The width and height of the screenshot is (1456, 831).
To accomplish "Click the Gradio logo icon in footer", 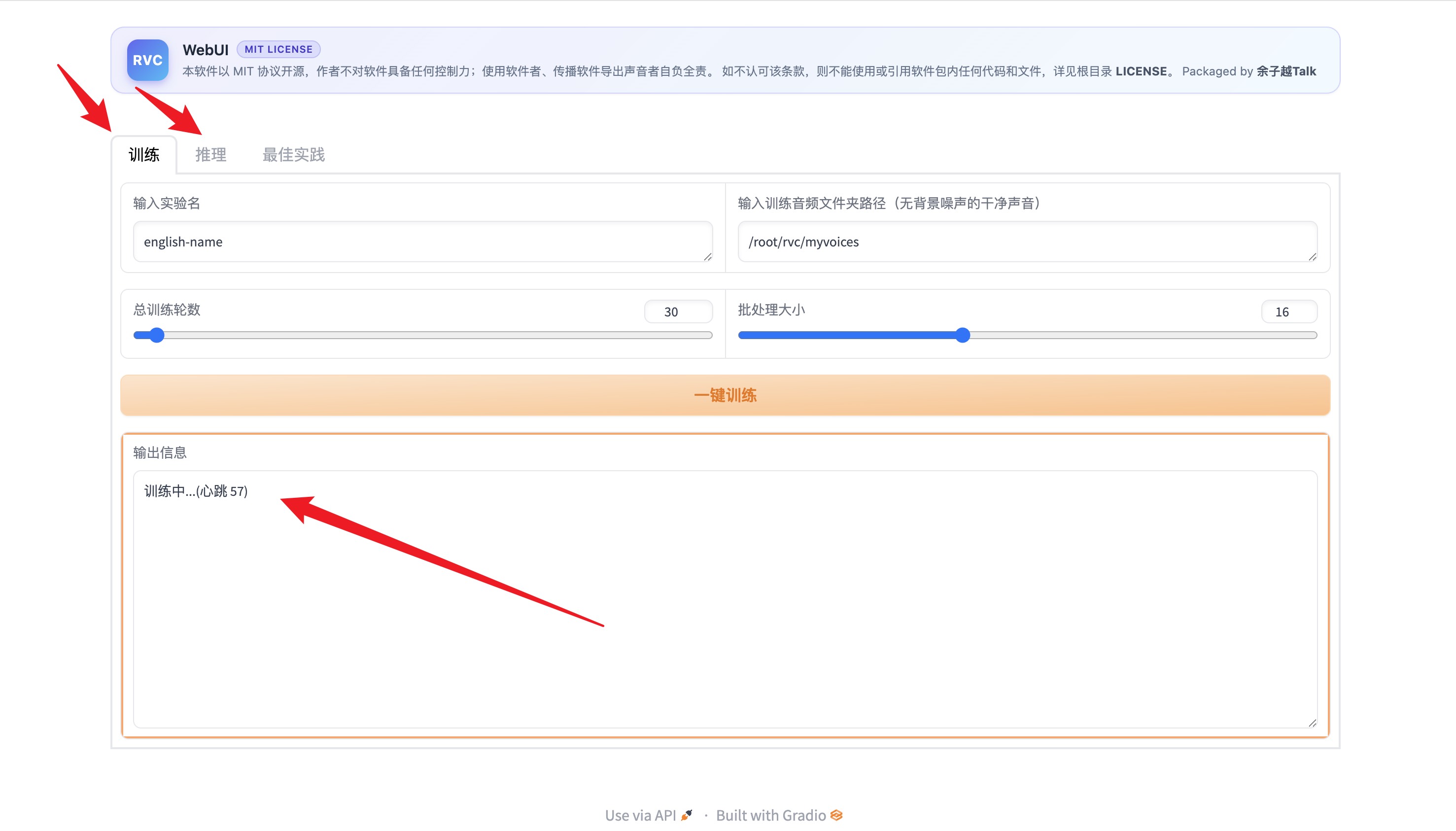I will (836, 815).
